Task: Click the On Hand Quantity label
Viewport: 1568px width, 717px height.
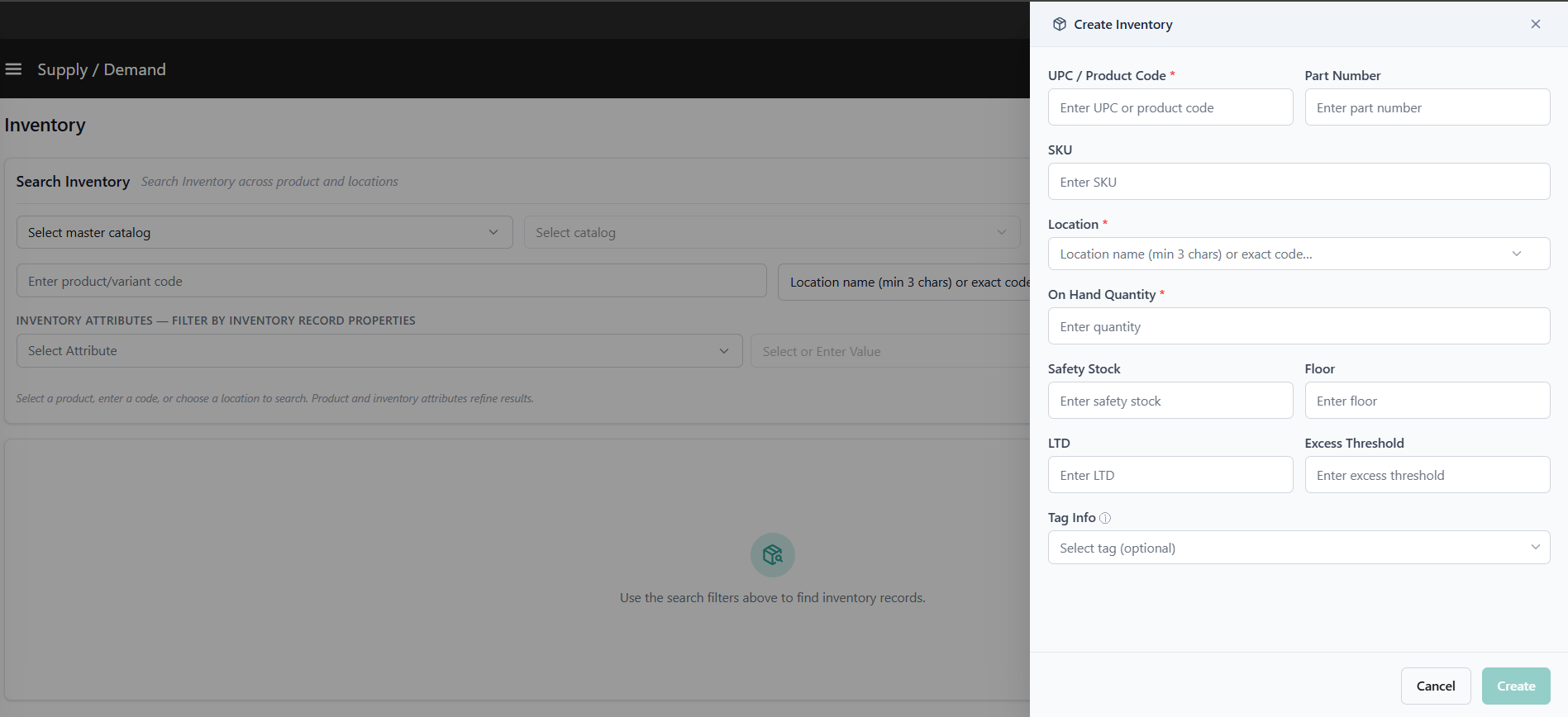Action: (x=1102, y=294)
